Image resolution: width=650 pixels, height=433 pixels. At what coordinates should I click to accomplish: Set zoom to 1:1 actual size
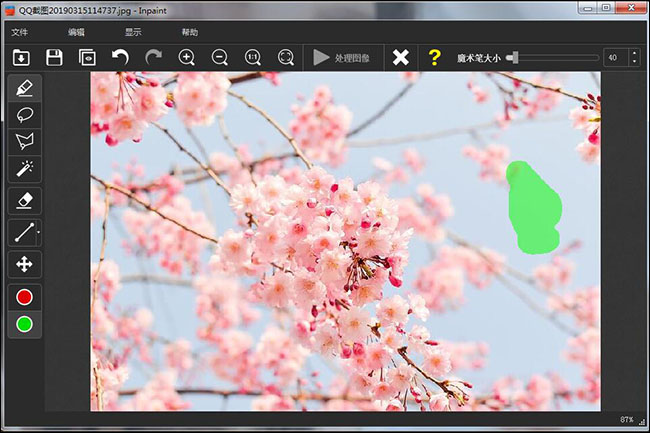pos(252,58)
